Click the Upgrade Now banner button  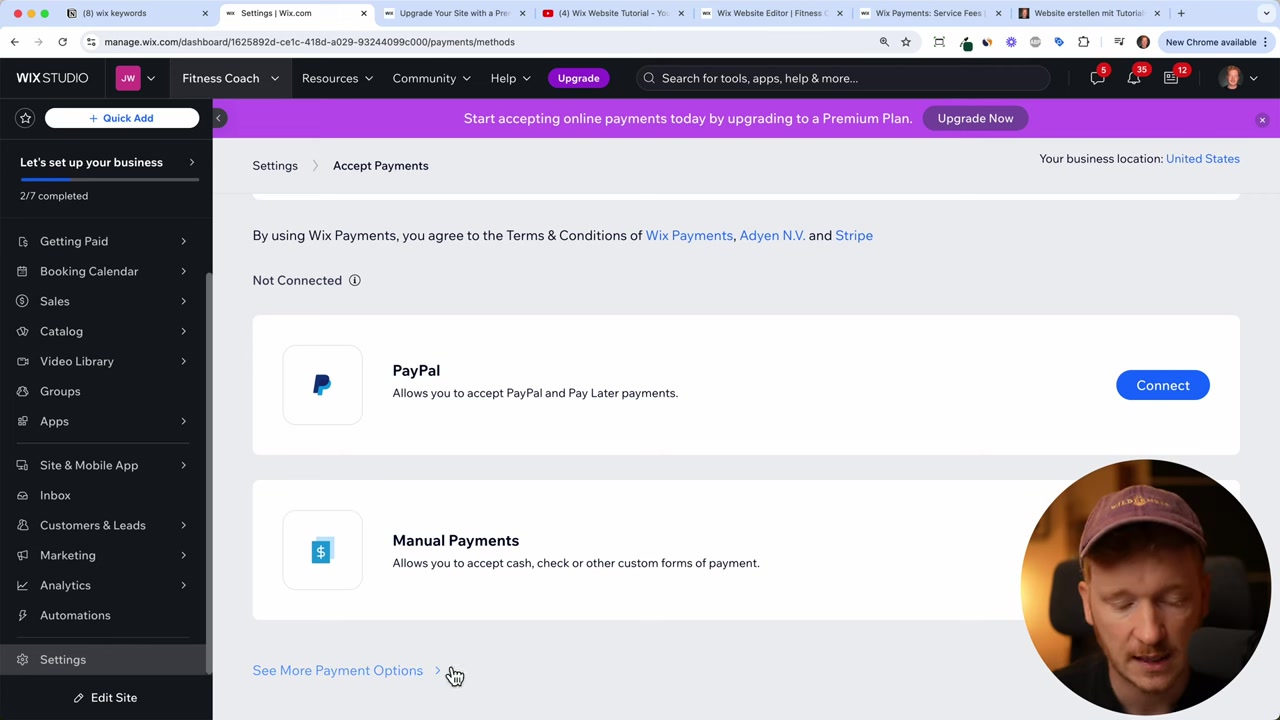point(975,118)
